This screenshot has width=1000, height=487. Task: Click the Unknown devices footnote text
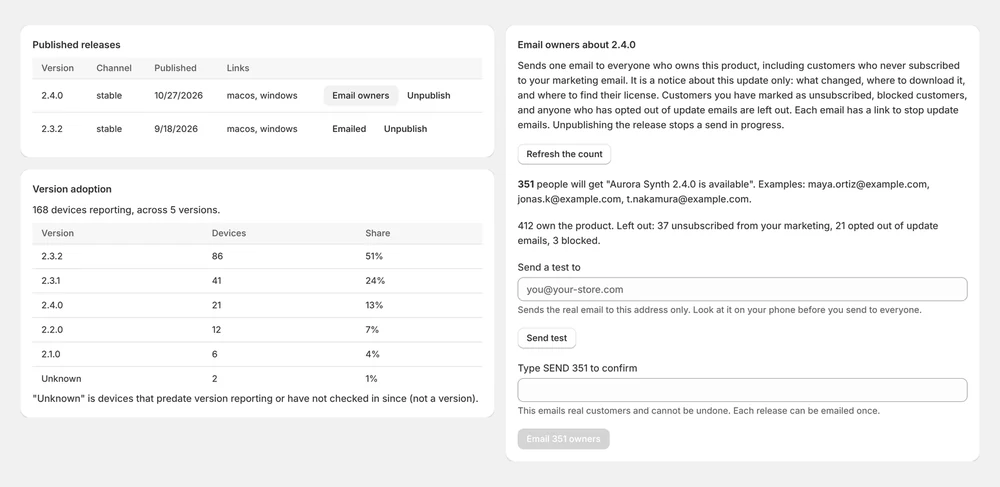255,398
